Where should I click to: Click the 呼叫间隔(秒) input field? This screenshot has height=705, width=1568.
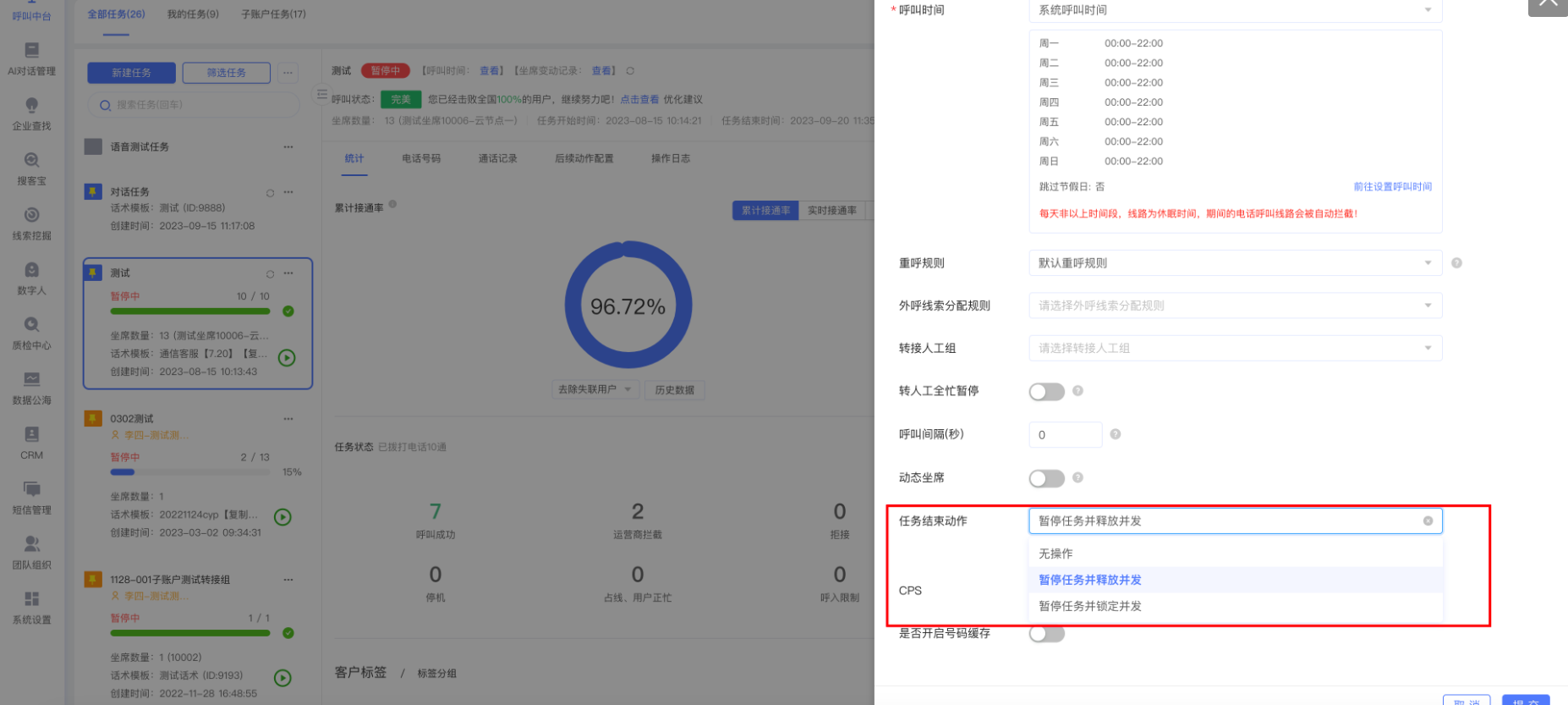click(1065, 435)
